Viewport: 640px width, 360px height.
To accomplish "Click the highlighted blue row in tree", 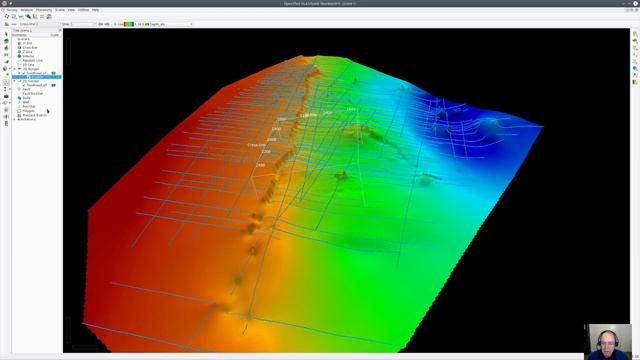I will (37, 77).
